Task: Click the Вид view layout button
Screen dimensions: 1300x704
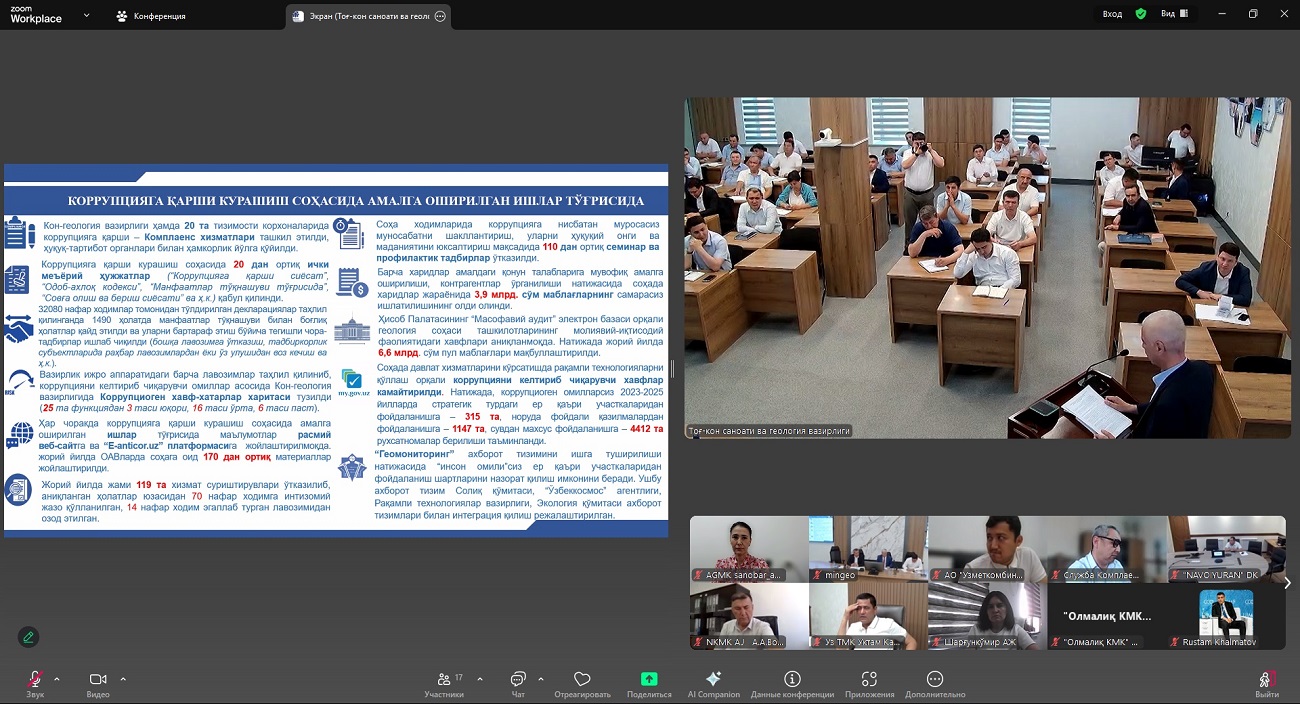Action: point(1174,14)
